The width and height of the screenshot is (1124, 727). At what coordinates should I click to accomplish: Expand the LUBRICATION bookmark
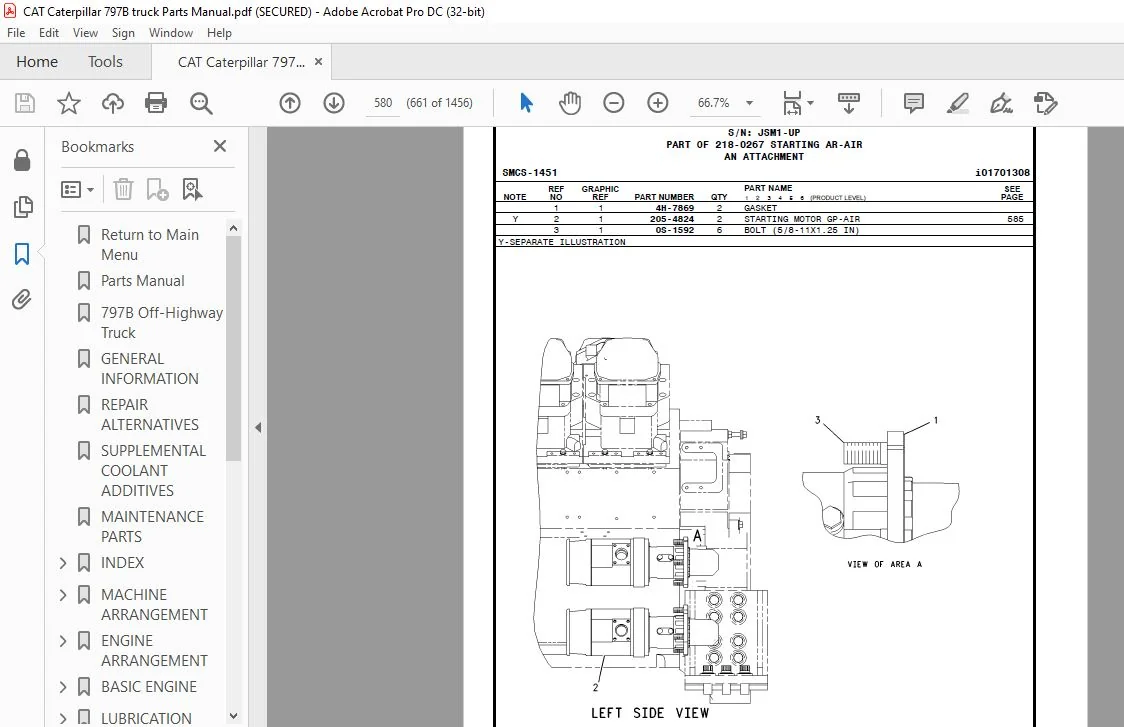click(63, 718)
